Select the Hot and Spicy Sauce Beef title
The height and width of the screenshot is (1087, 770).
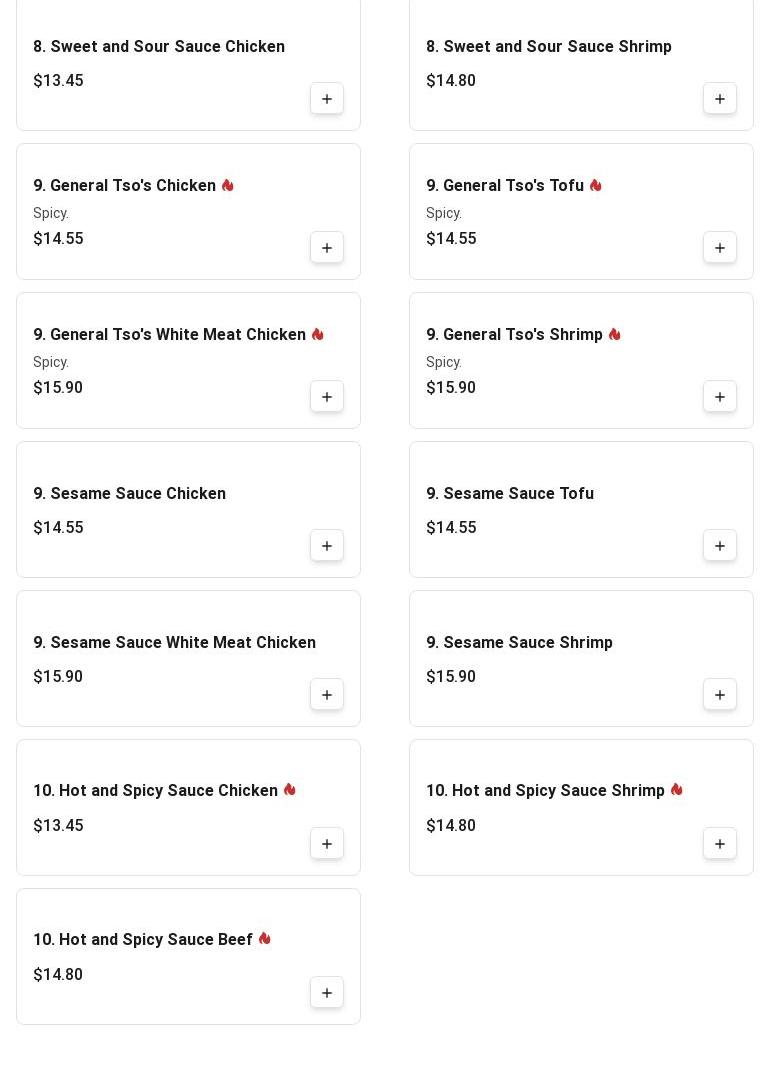pyautogui.click(x=143, y=940)
